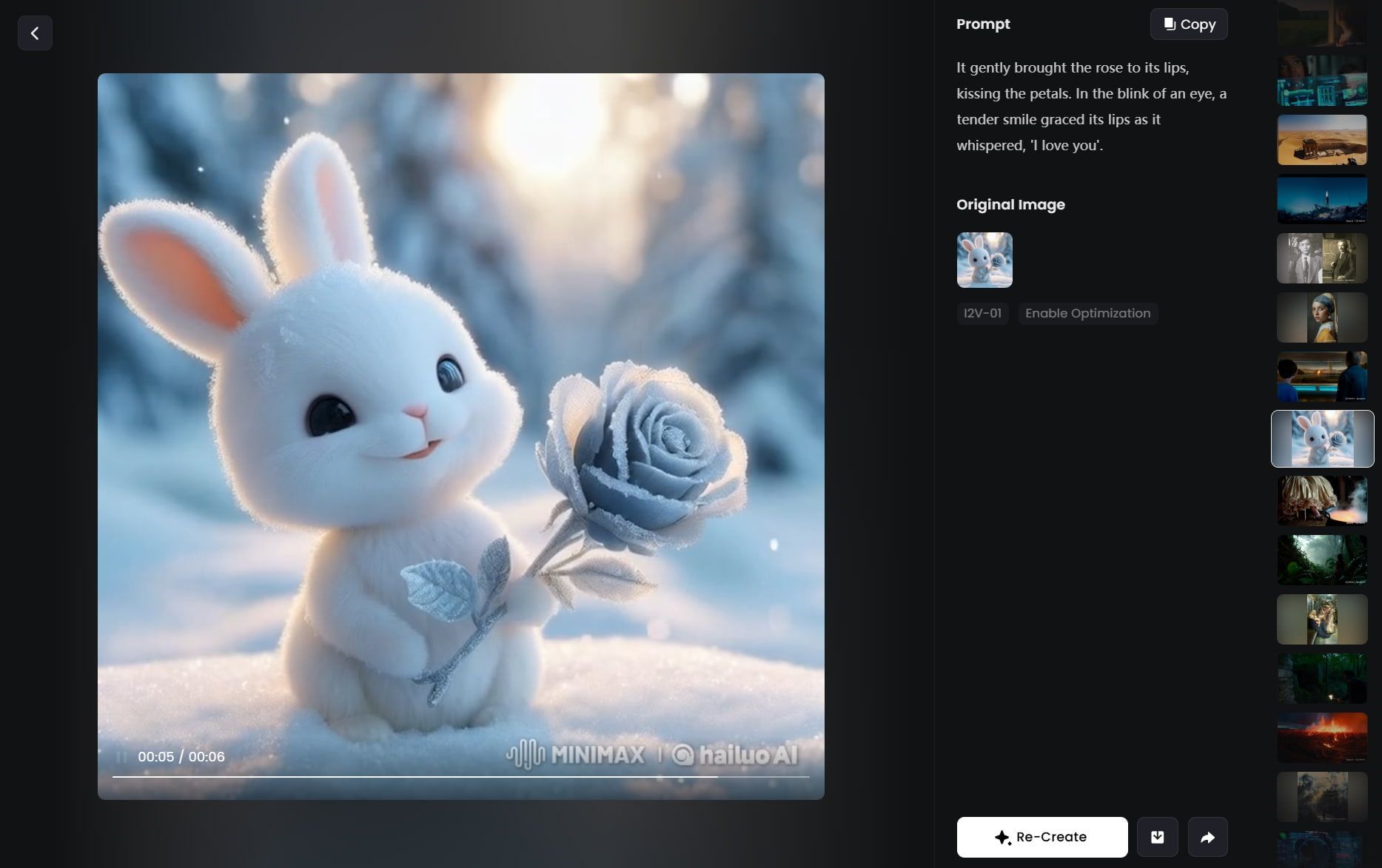The image size is (1382, 868).
Task: Copy the prompt text
Action: [x=1188, y=24]
